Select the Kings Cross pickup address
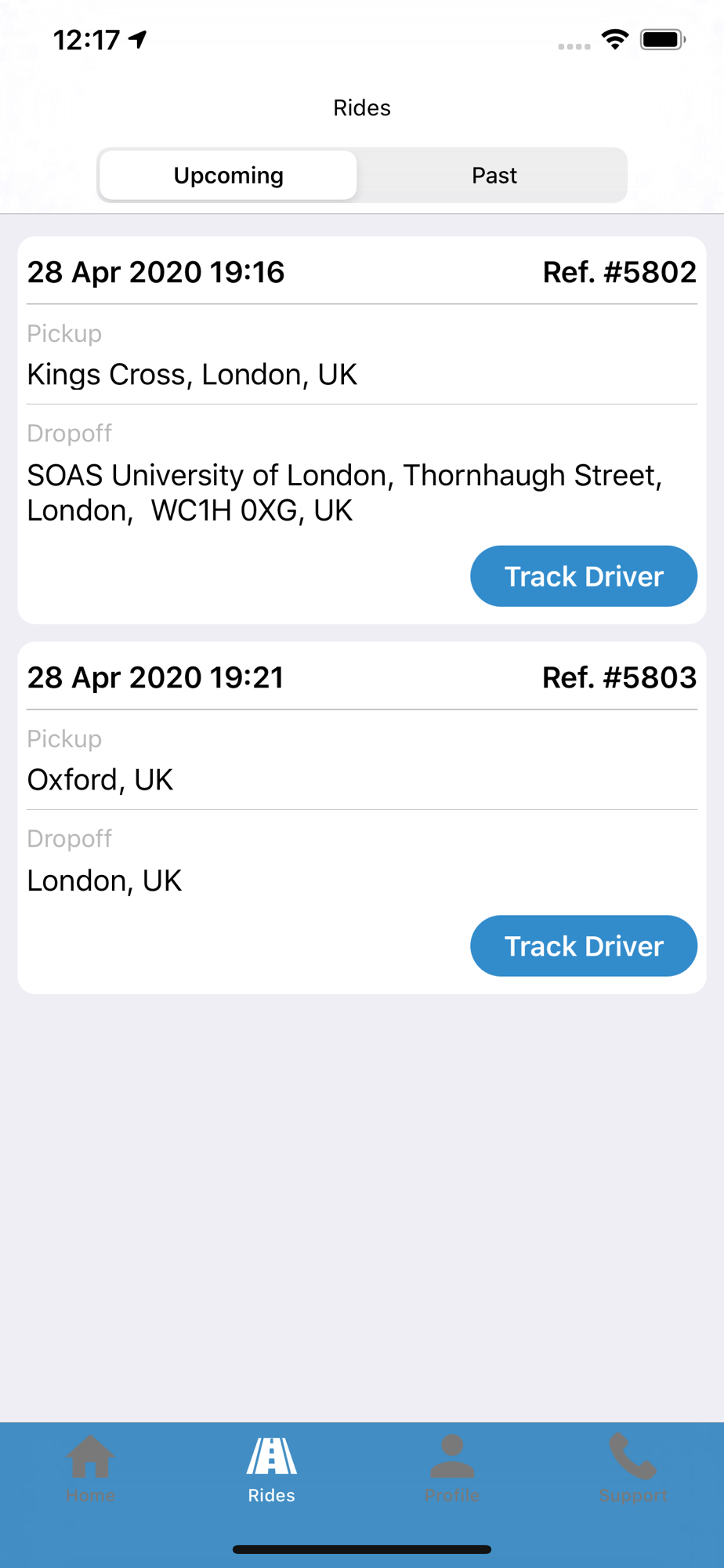 (192, 374)
